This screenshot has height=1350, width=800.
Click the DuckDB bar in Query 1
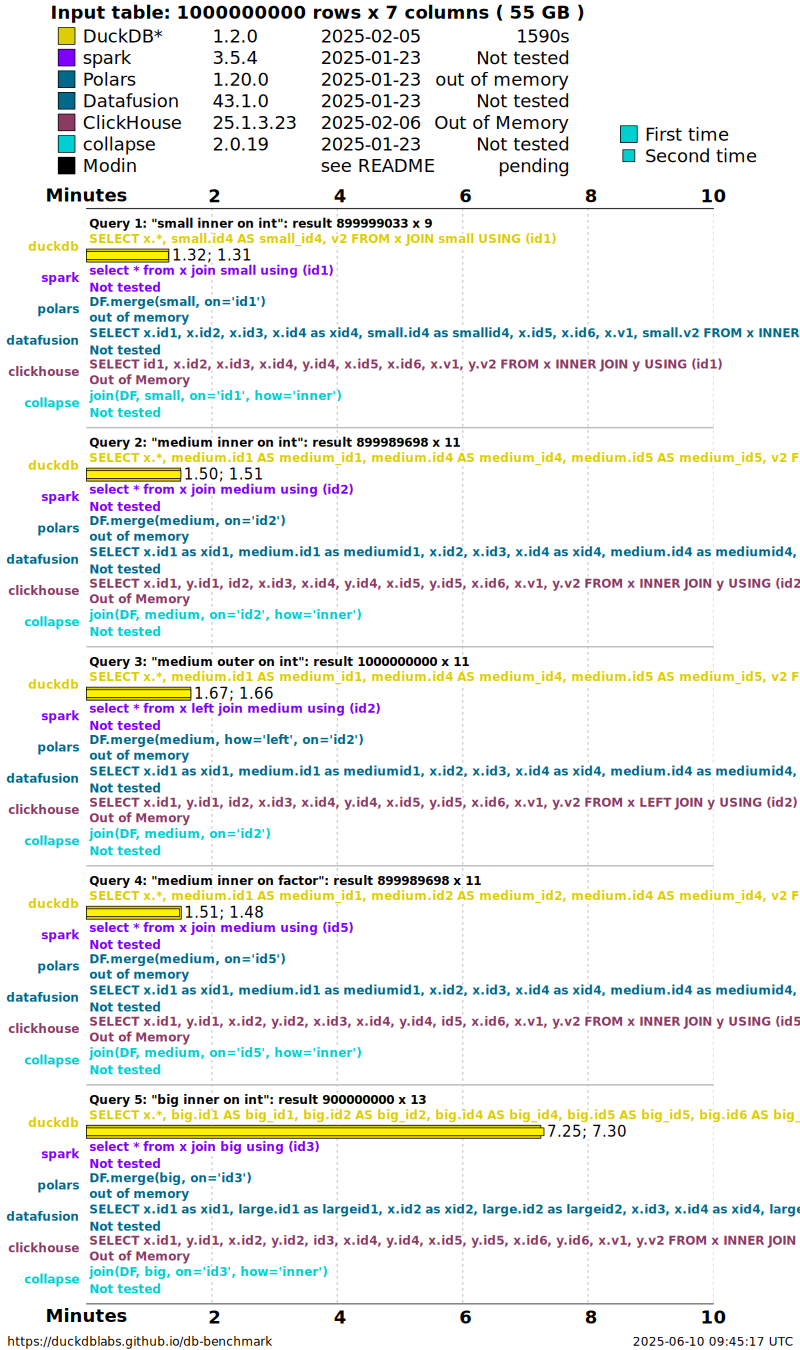pyautogui.click(x=127, y=255)
